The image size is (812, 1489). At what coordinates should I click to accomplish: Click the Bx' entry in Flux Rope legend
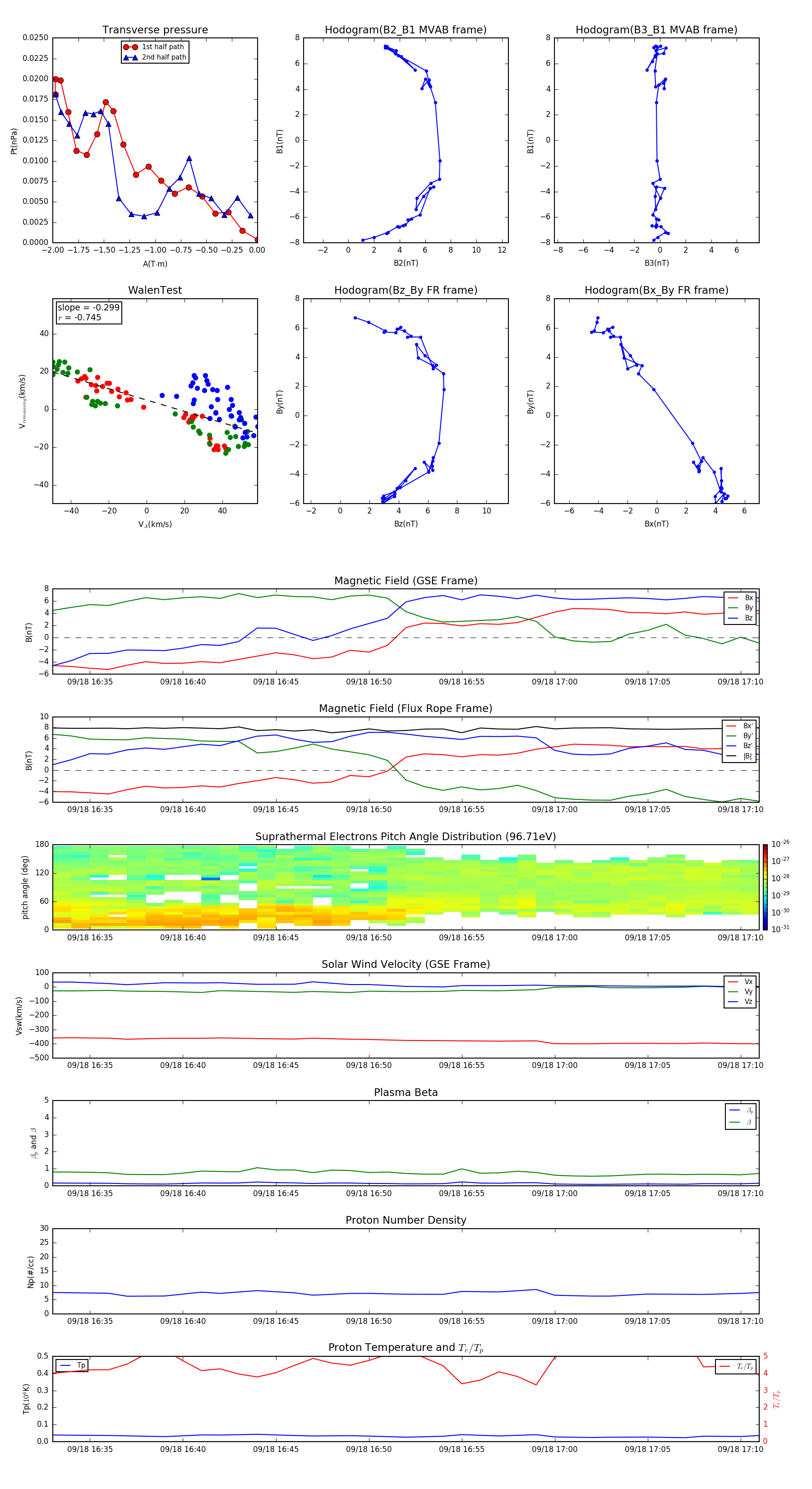pos(740,726)
